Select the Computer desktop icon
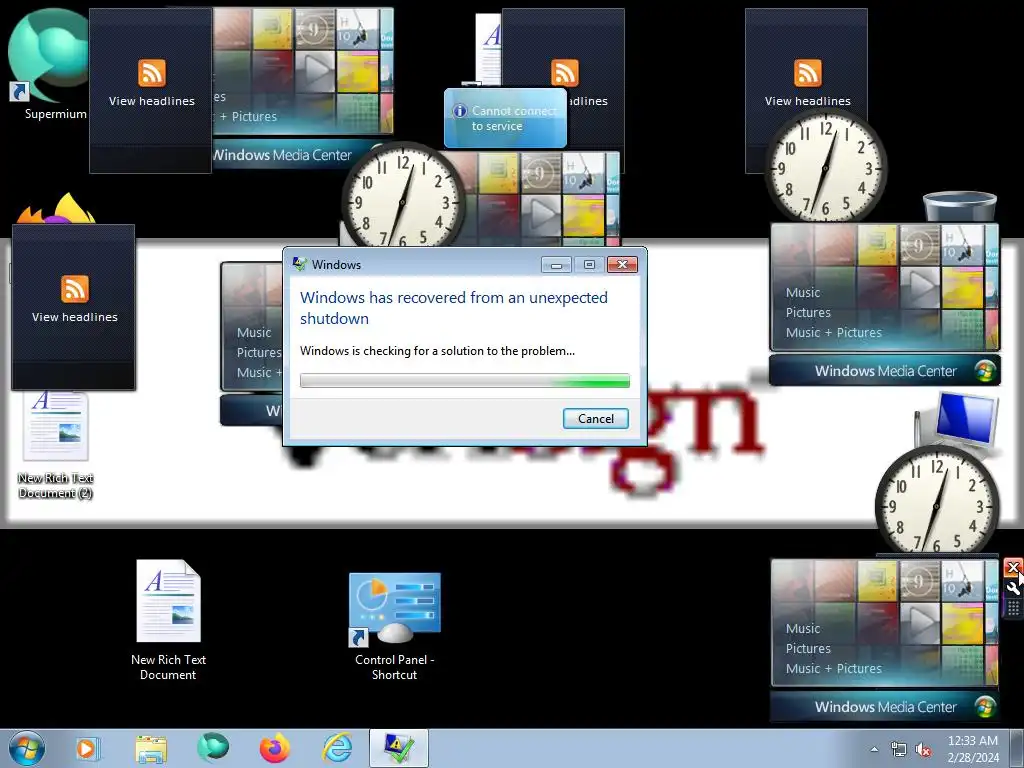 (x=959, y=420)
